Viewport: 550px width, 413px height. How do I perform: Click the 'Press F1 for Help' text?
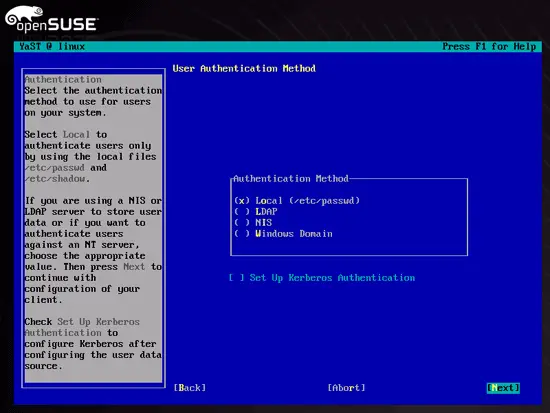(x=489, y=47)
